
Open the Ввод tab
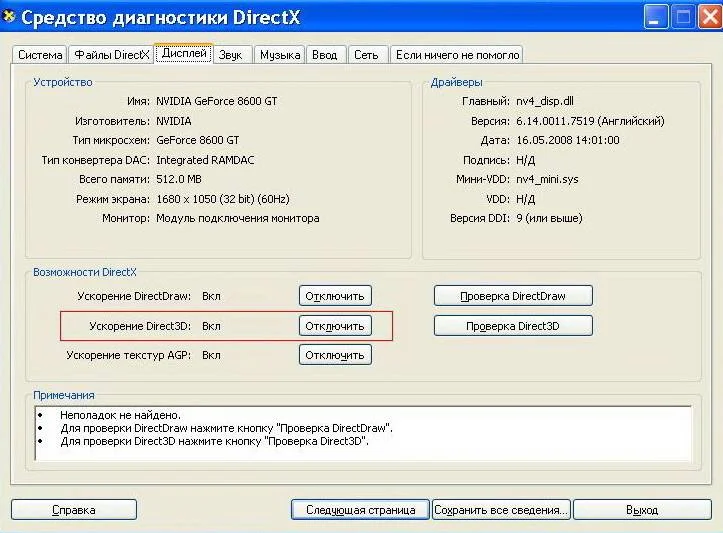point(325,55)
